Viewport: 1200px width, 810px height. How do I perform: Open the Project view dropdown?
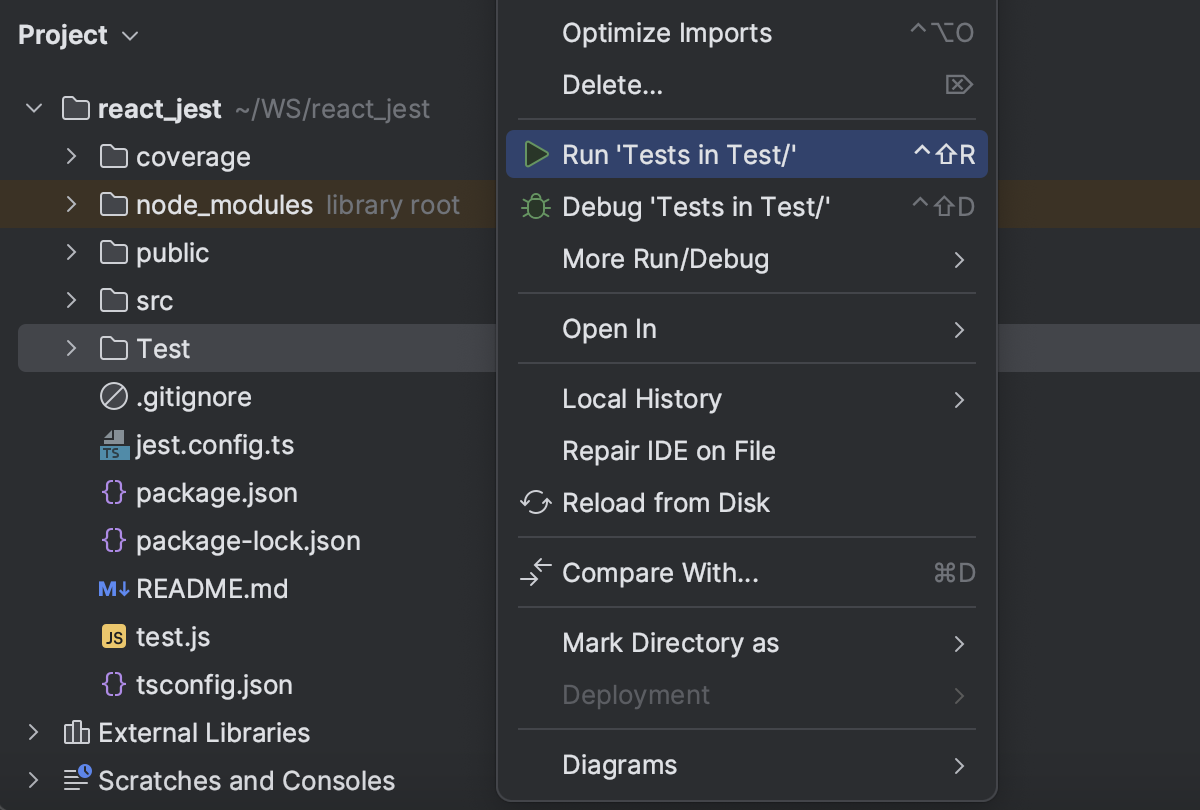pos(128,36)
